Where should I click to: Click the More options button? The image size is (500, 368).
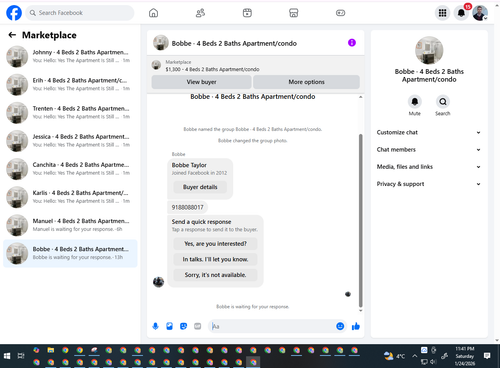(306, 82)
